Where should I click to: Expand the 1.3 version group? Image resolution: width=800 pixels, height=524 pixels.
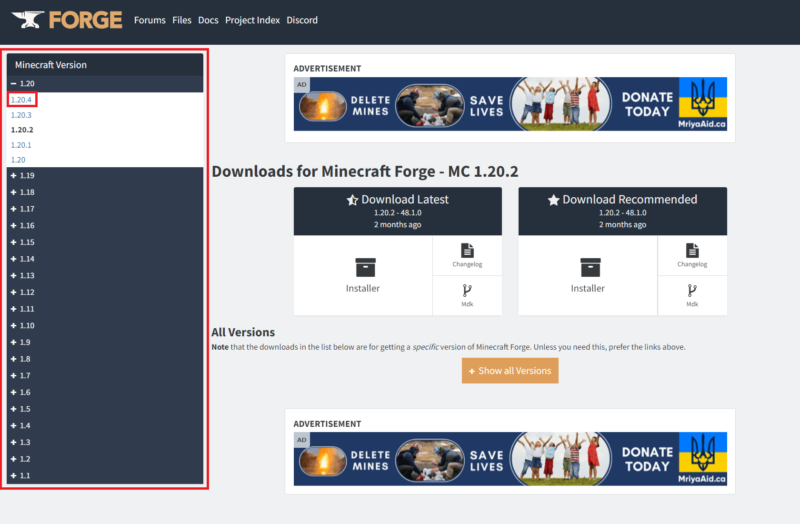[x=105, y=442]
